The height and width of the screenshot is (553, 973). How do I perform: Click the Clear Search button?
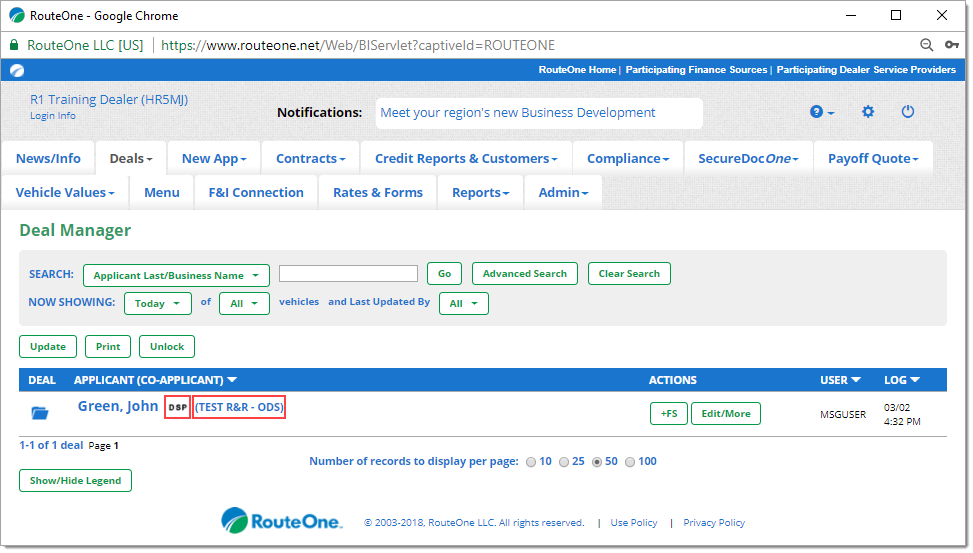point(629,274)
